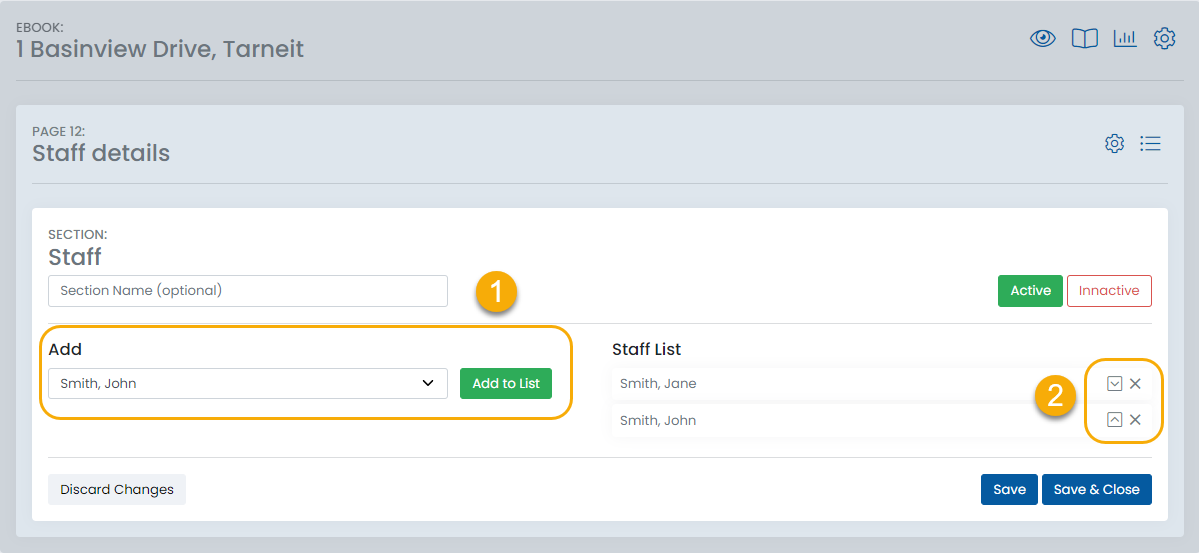Click the Discard Changes button
Screen dimensions: 1199x553
(117, 490)
